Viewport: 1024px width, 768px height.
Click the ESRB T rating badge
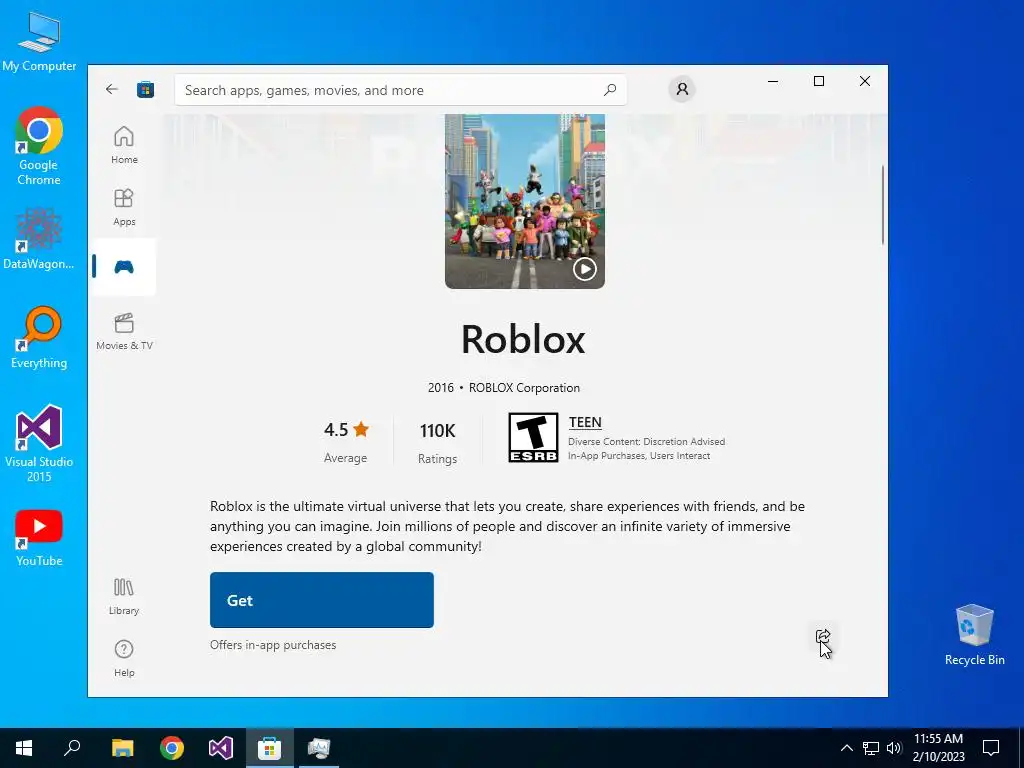point(533,438)
